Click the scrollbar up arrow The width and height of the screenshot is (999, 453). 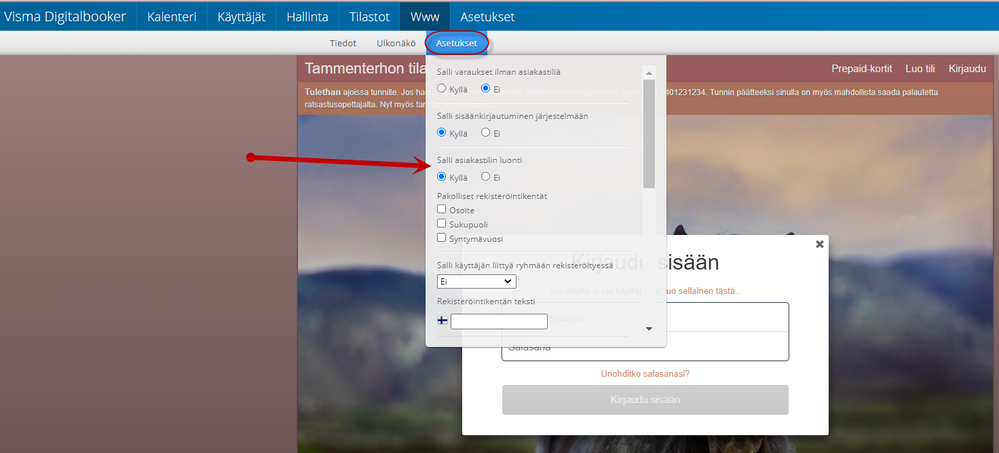[x=649, y=72]
